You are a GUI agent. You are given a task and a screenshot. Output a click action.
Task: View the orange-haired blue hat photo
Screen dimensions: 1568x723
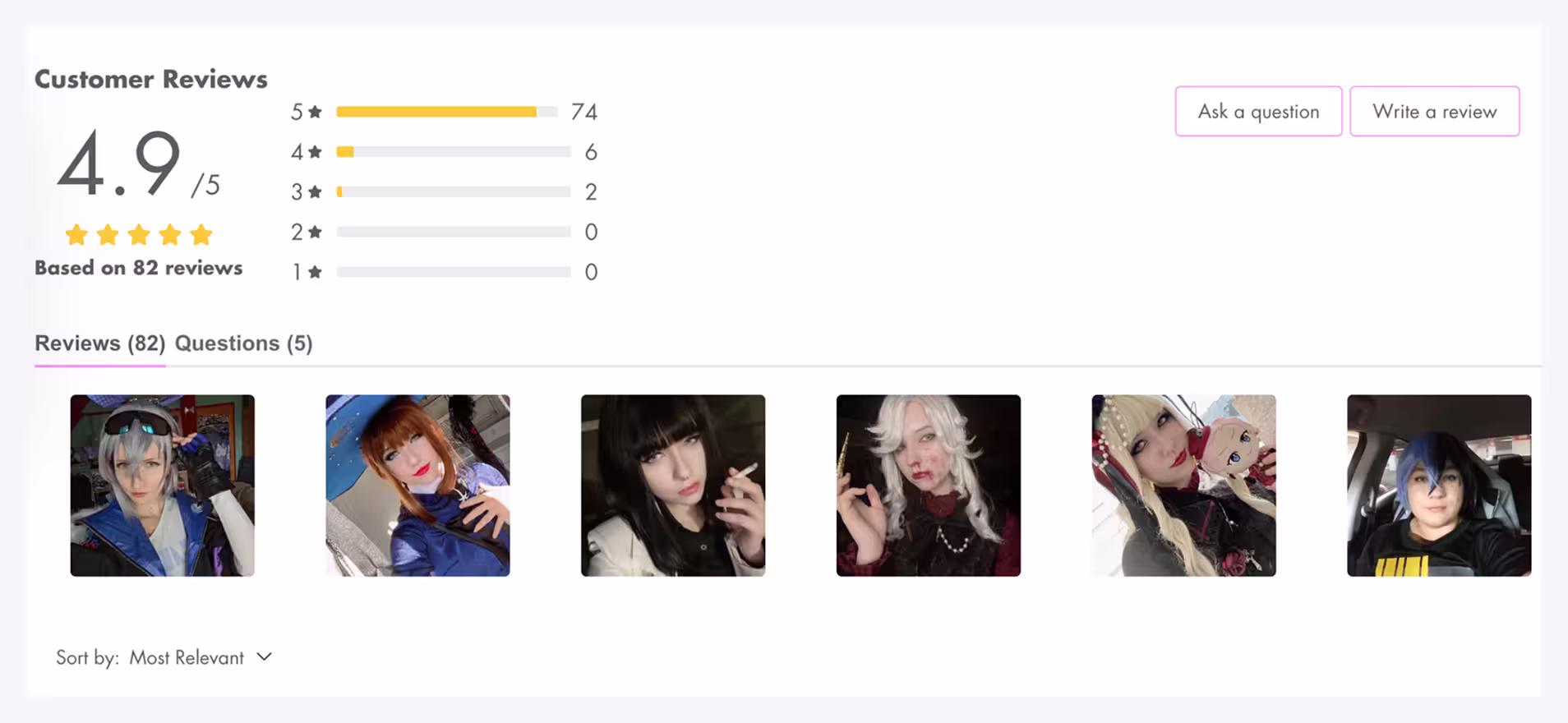point(417,486)
